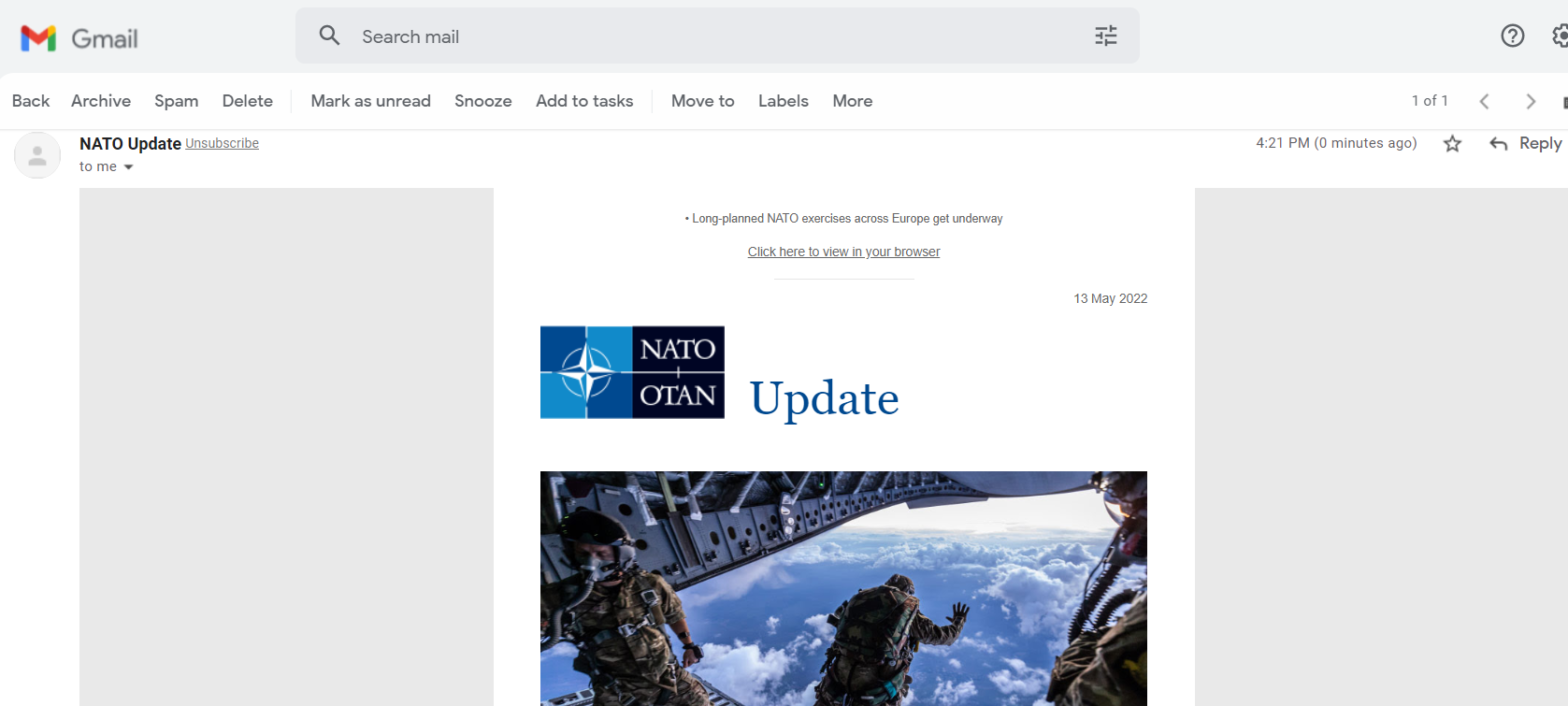1568x706 pixels.
Task: Click the Gmail logo icon
Action: (38, 38)
